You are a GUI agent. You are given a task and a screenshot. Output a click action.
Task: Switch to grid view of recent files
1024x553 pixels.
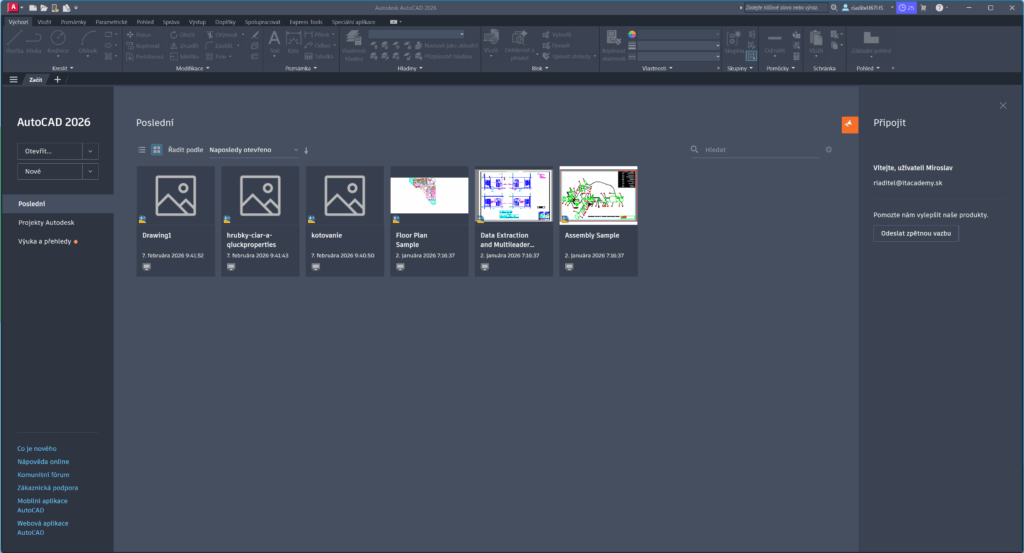click(157, 150)
